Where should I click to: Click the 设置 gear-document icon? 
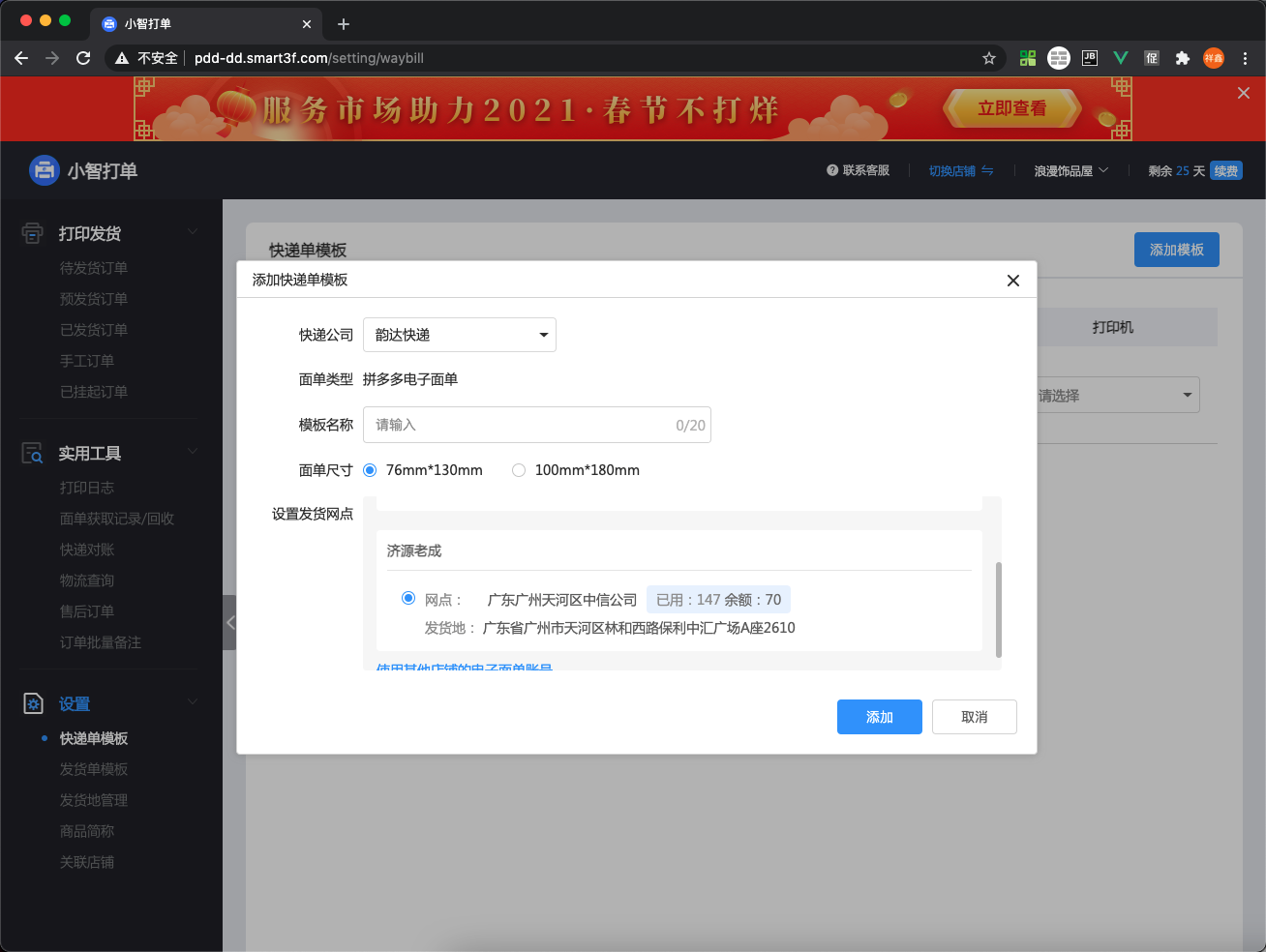(x=33, y=703)
